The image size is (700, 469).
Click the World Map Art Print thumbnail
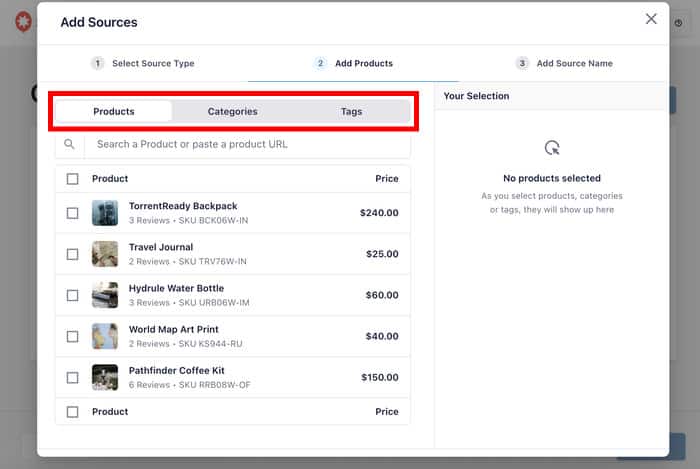105,336
